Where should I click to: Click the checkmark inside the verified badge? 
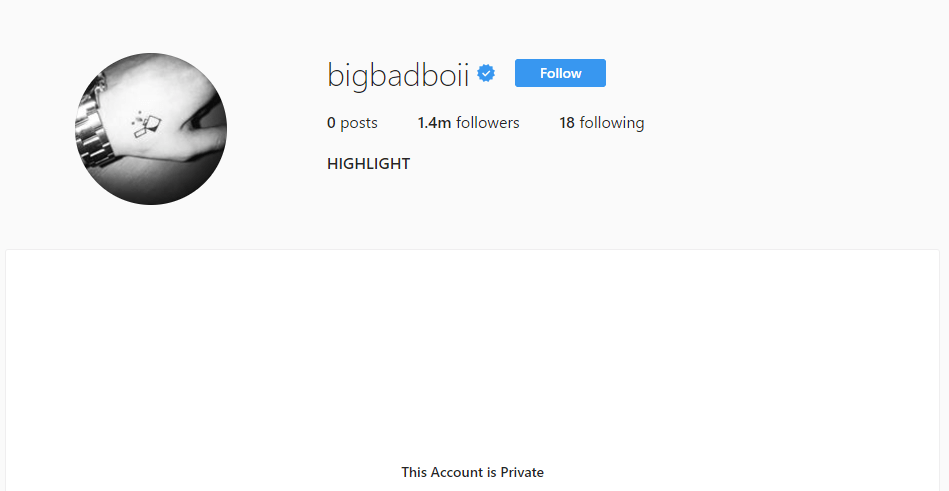tap(486, 74)
